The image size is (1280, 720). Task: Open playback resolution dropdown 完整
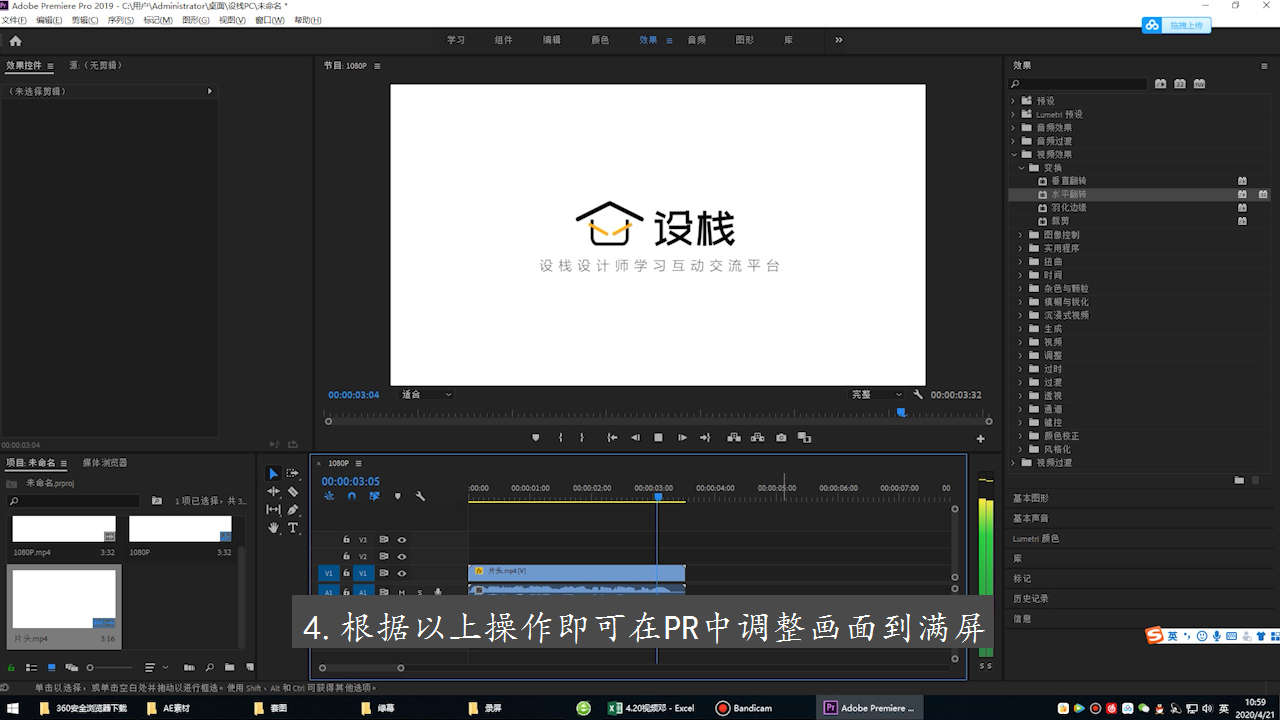(877, 395)
